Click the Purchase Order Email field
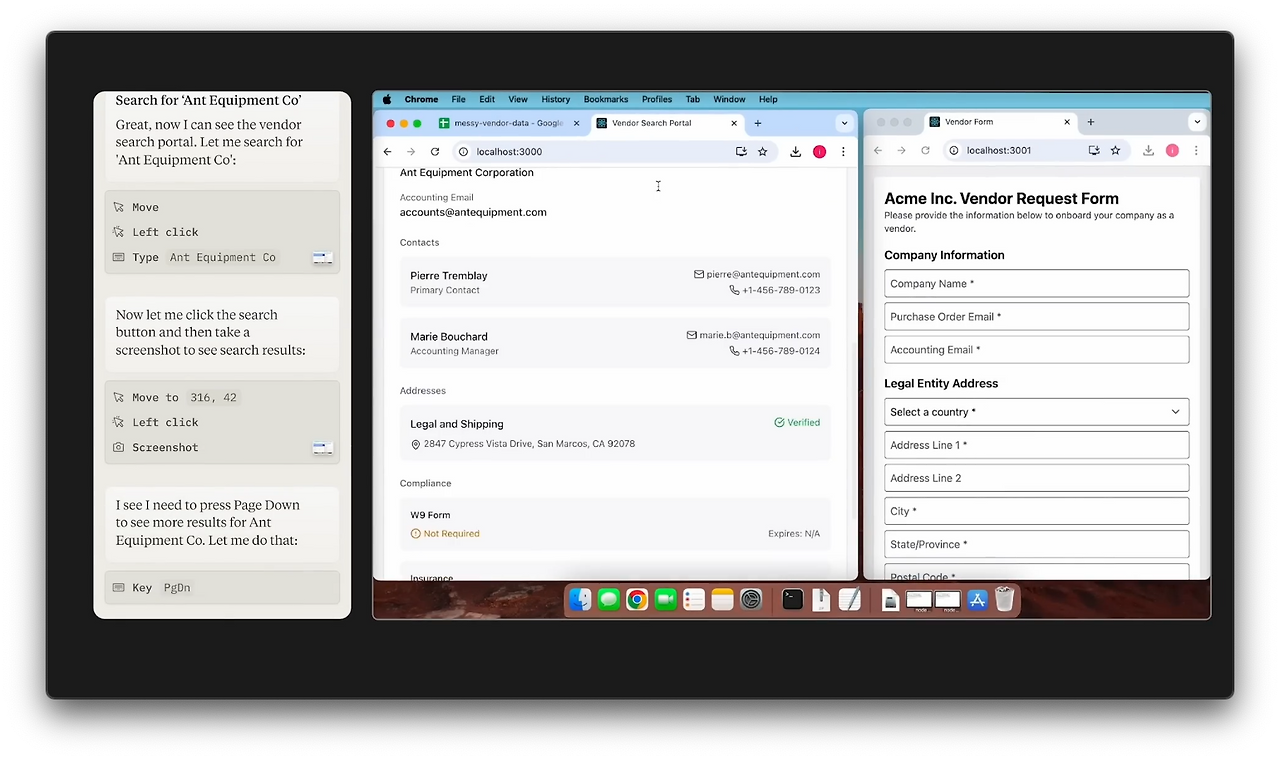The width and height of the screenshot is (1280, 760). [1037, 317]
